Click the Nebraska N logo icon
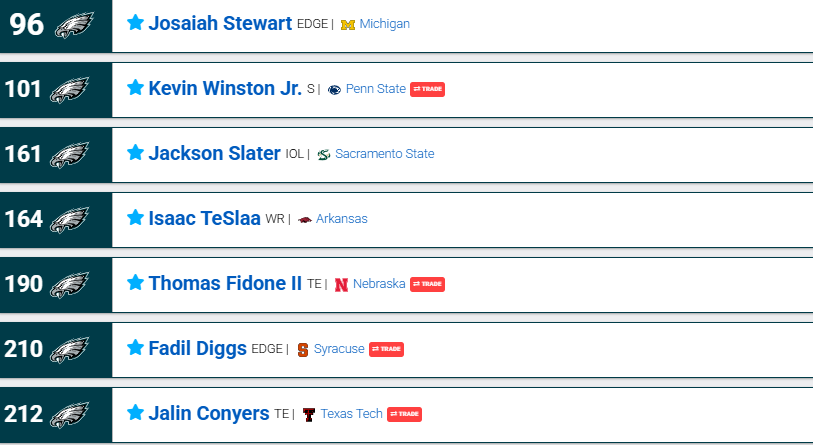The height and width of the screenshot is (445, 813). pos(341,284)
